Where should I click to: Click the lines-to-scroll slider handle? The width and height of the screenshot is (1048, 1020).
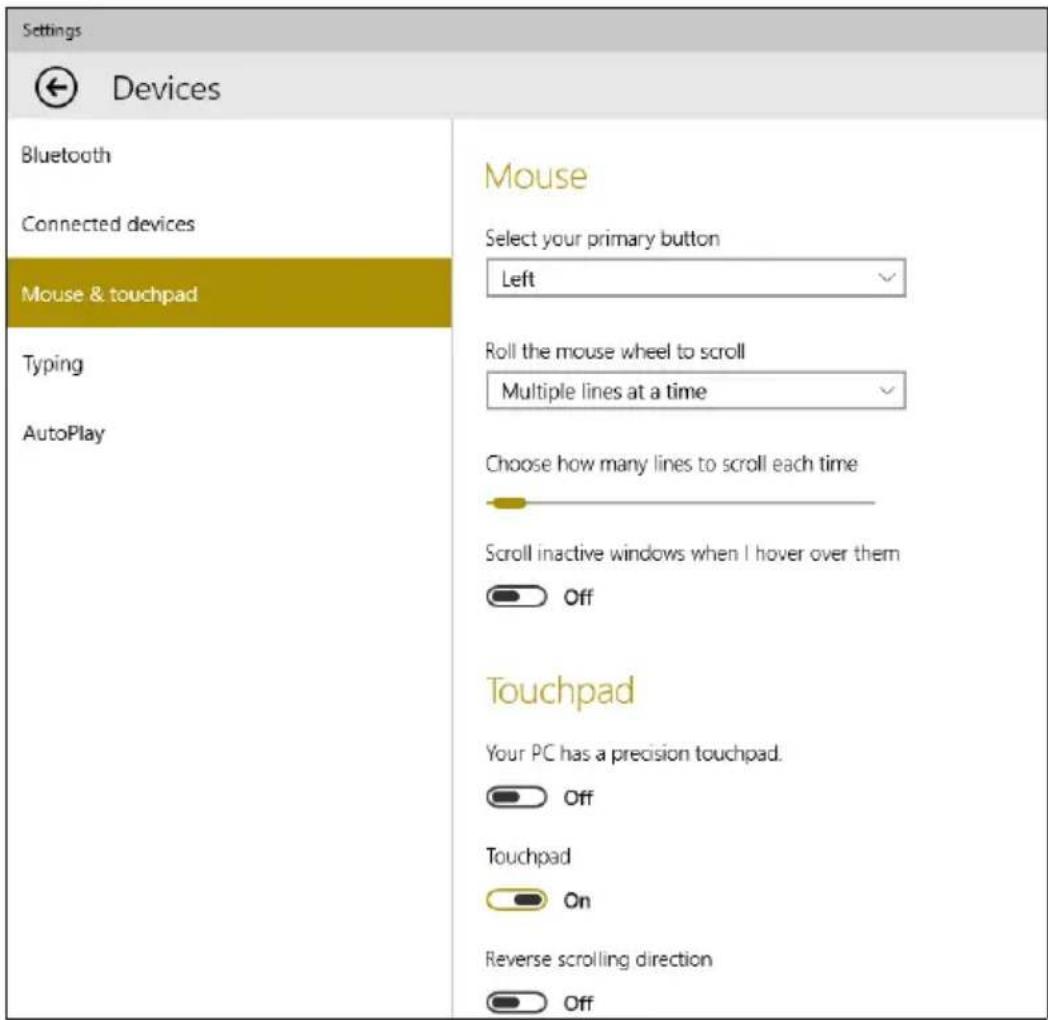508,503
